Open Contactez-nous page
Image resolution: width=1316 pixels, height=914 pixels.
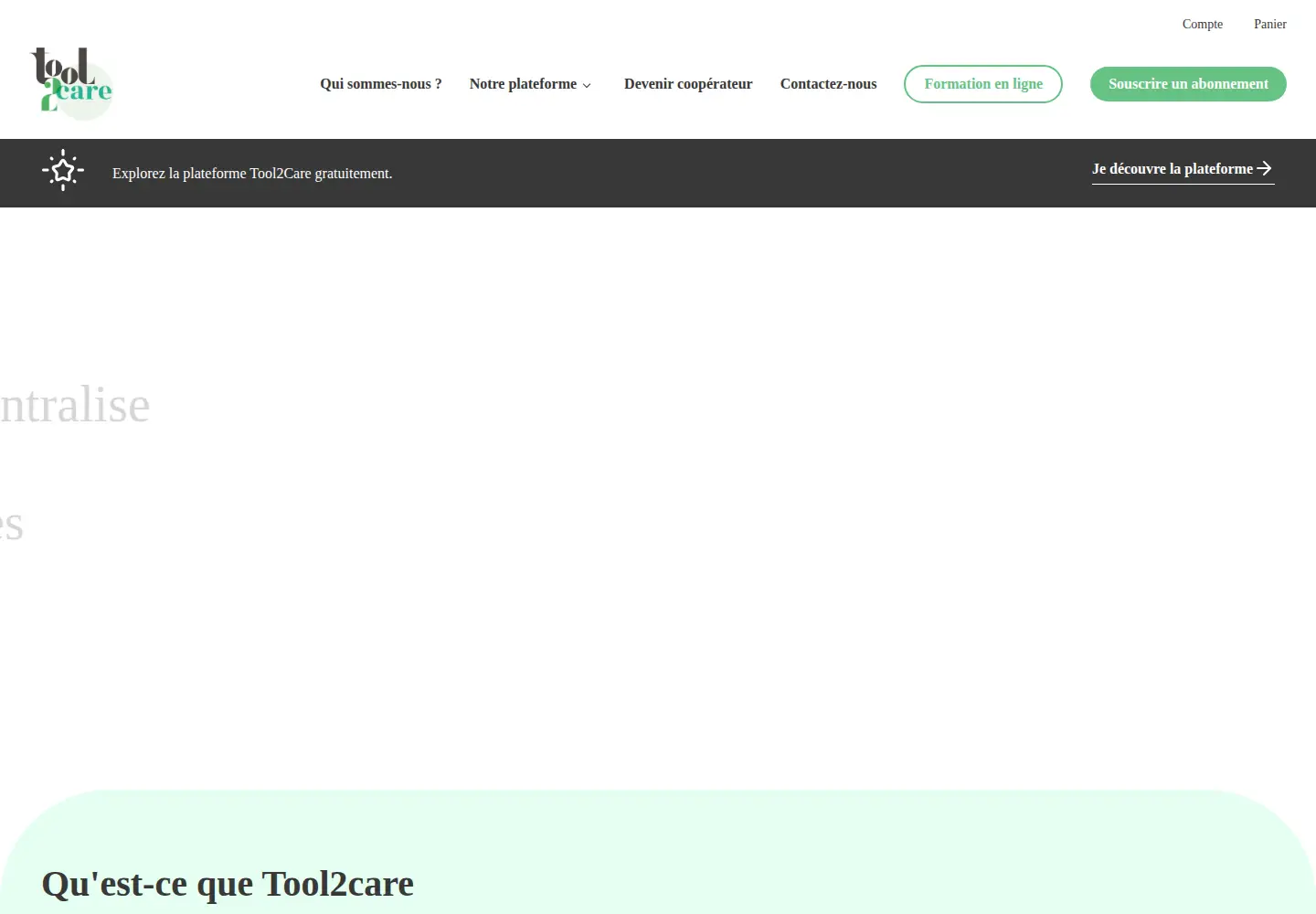click(828, 84)
